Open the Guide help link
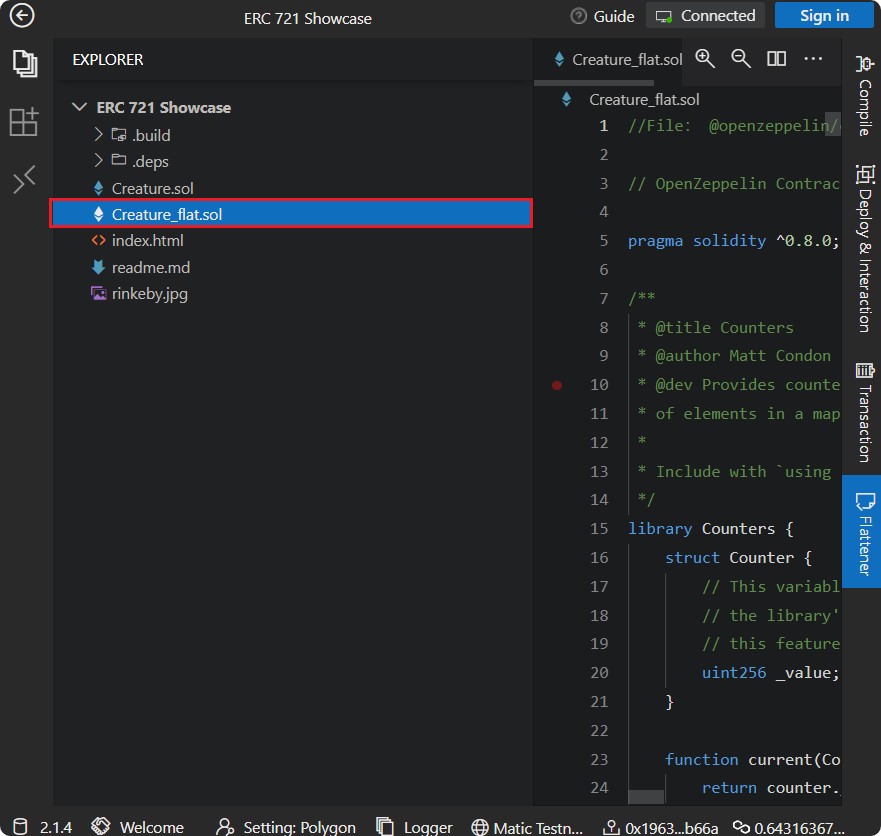 (603, 16)
